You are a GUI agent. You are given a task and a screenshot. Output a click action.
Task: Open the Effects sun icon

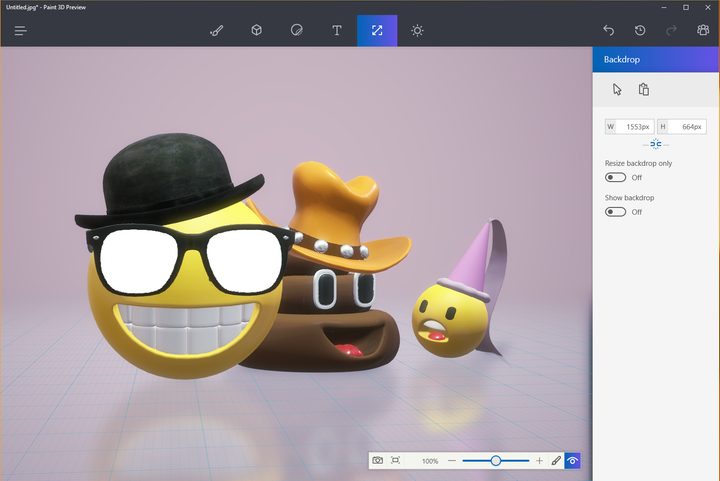[417, 31]
